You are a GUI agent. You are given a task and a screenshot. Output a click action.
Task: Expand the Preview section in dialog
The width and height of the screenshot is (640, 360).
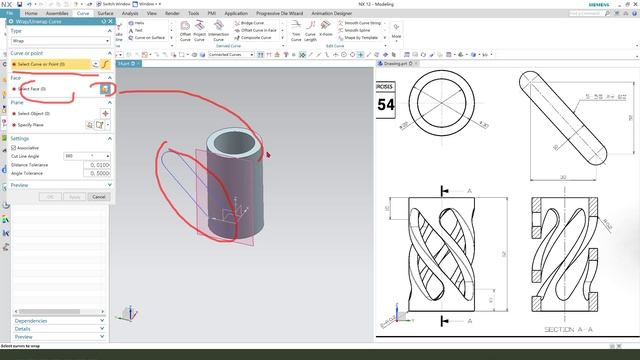coord(109,185)
